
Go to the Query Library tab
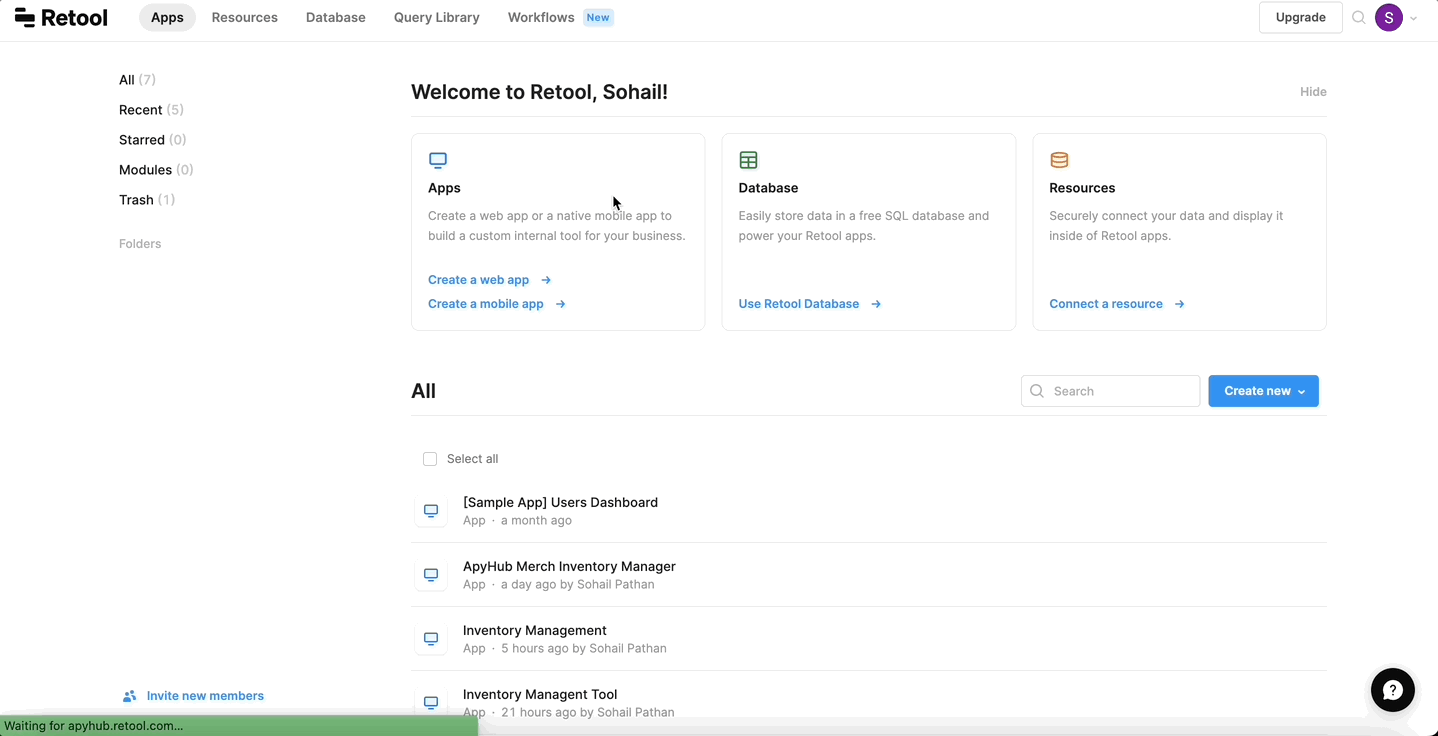point(437,17)
